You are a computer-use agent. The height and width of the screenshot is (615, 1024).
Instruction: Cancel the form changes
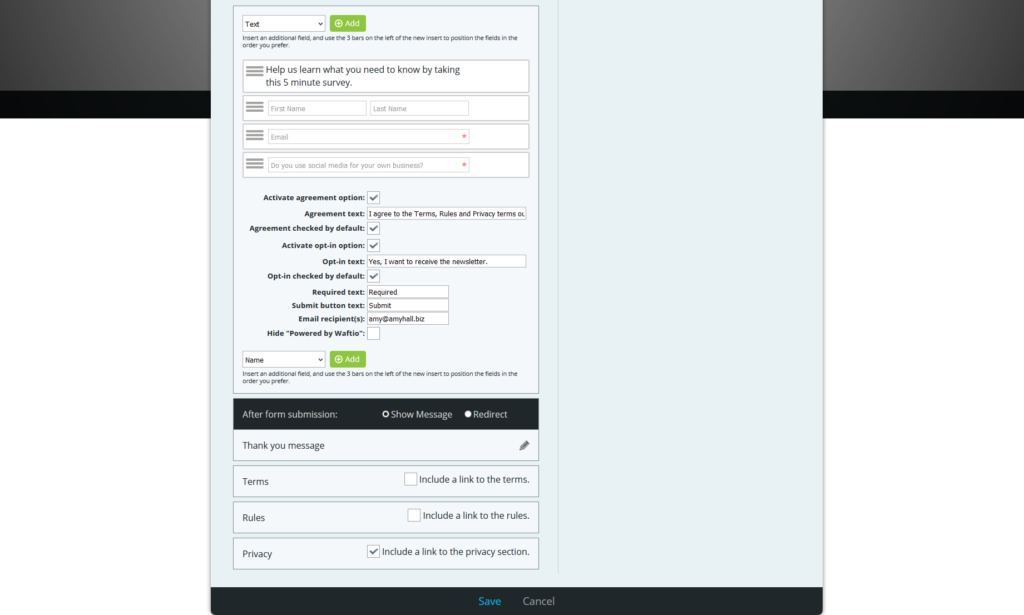tap(538, 601)
